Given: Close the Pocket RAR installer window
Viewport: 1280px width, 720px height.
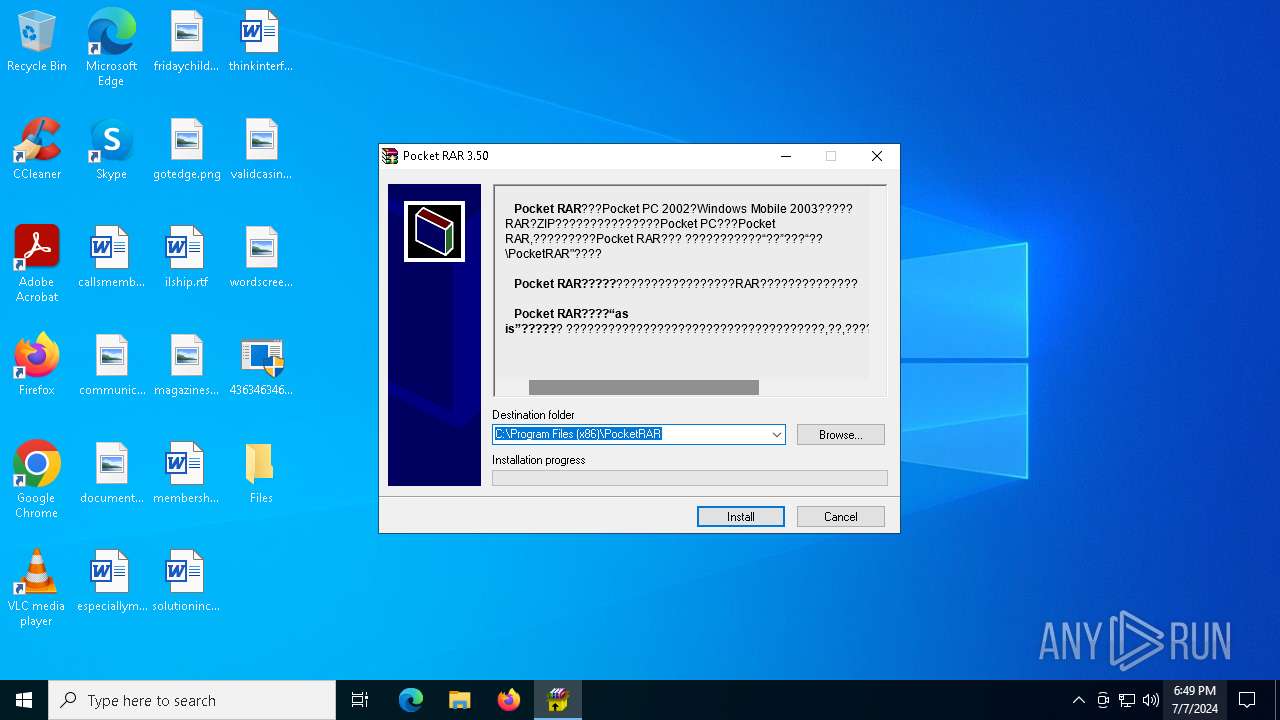Looking at the screenshot, I should coord(877,156).
